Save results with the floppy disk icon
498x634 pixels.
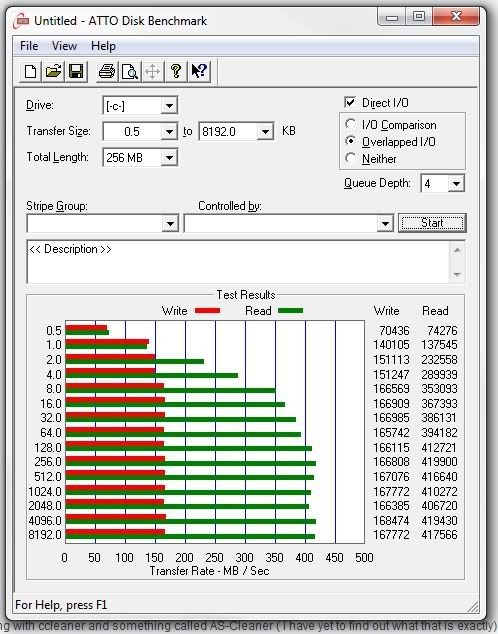tap(76, 72)
